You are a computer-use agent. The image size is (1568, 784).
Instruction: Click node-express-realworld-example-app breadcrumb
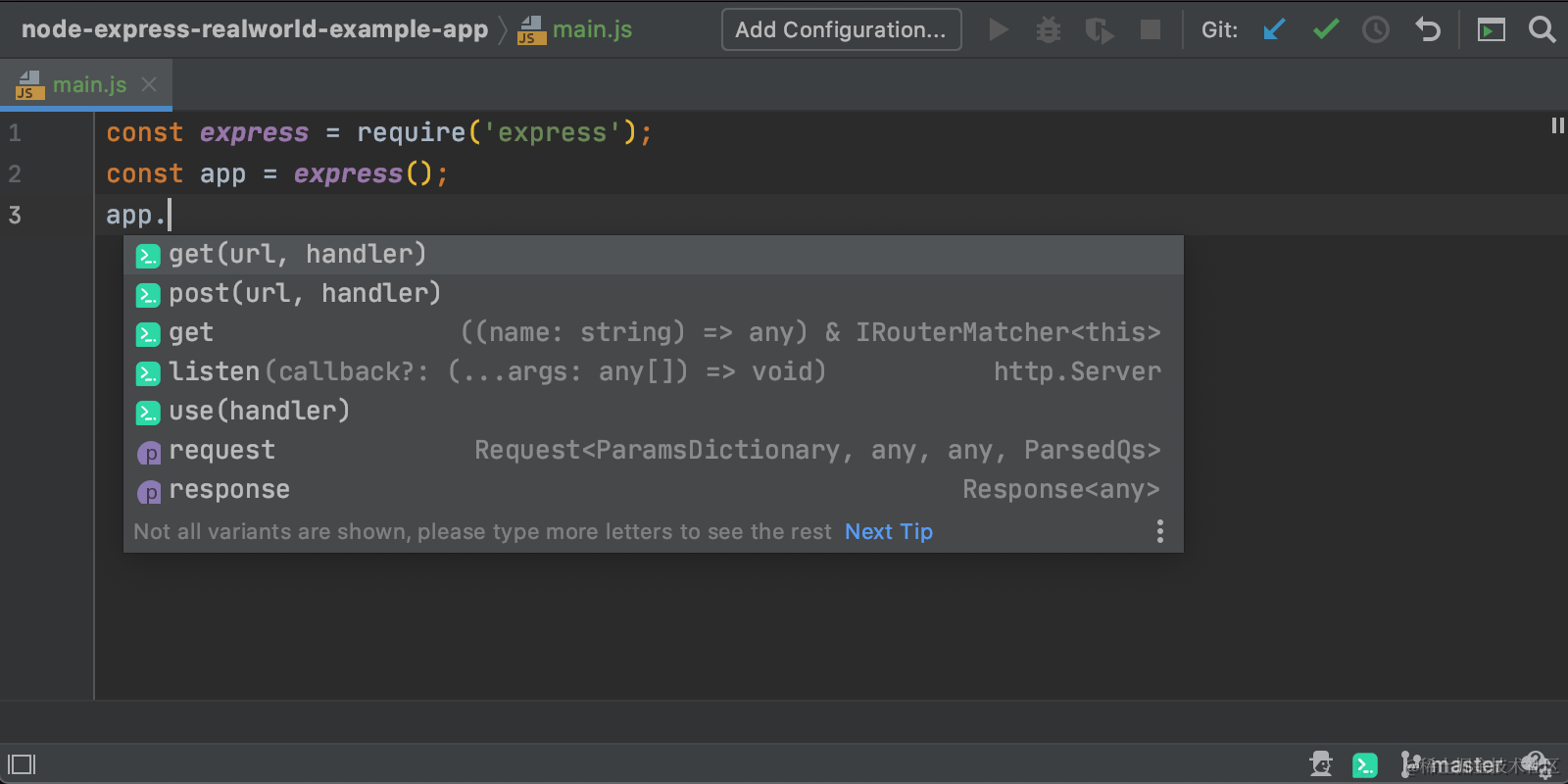pyautogui.click(x=255, y=29)
